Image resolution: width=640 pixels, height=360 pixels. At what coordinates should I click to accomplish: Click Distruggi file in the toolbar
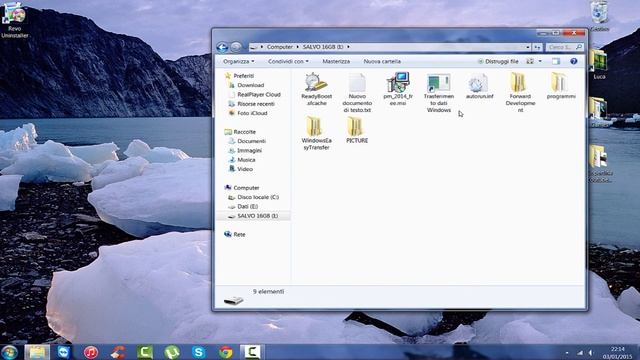coord(498,61)
